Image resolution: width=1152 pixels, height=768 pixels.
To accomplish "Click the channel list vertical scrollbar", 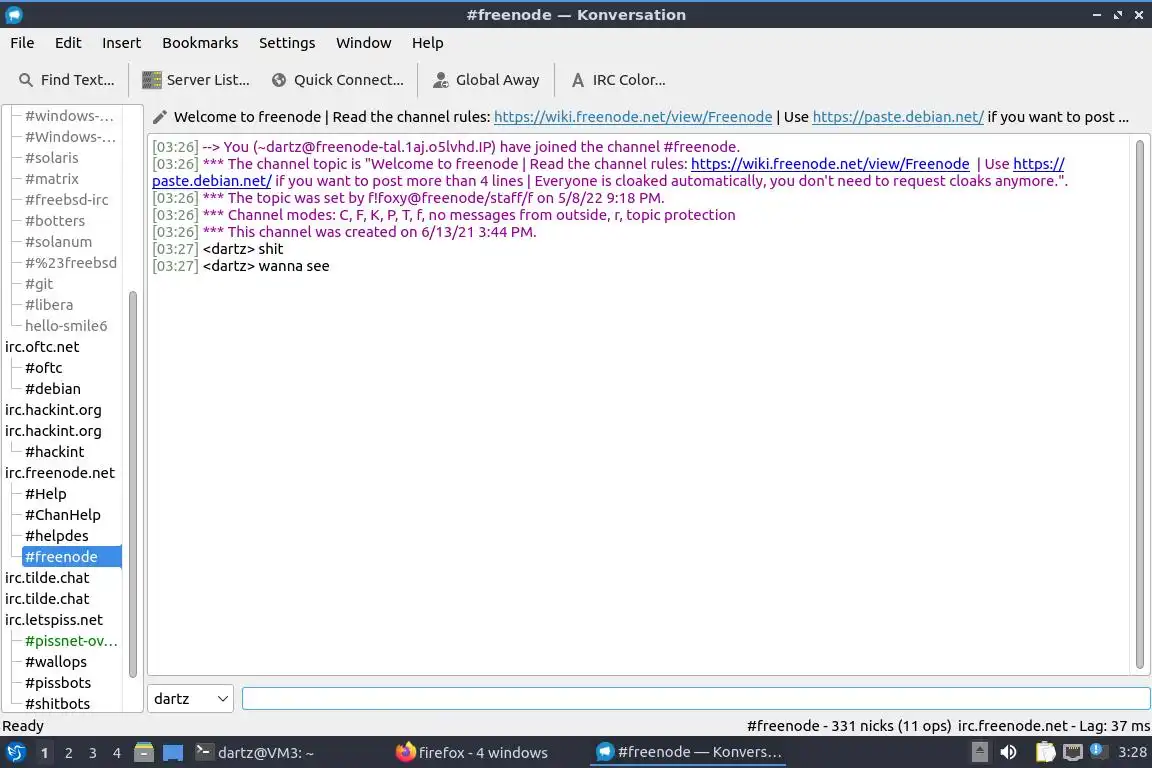I will 133,484.
